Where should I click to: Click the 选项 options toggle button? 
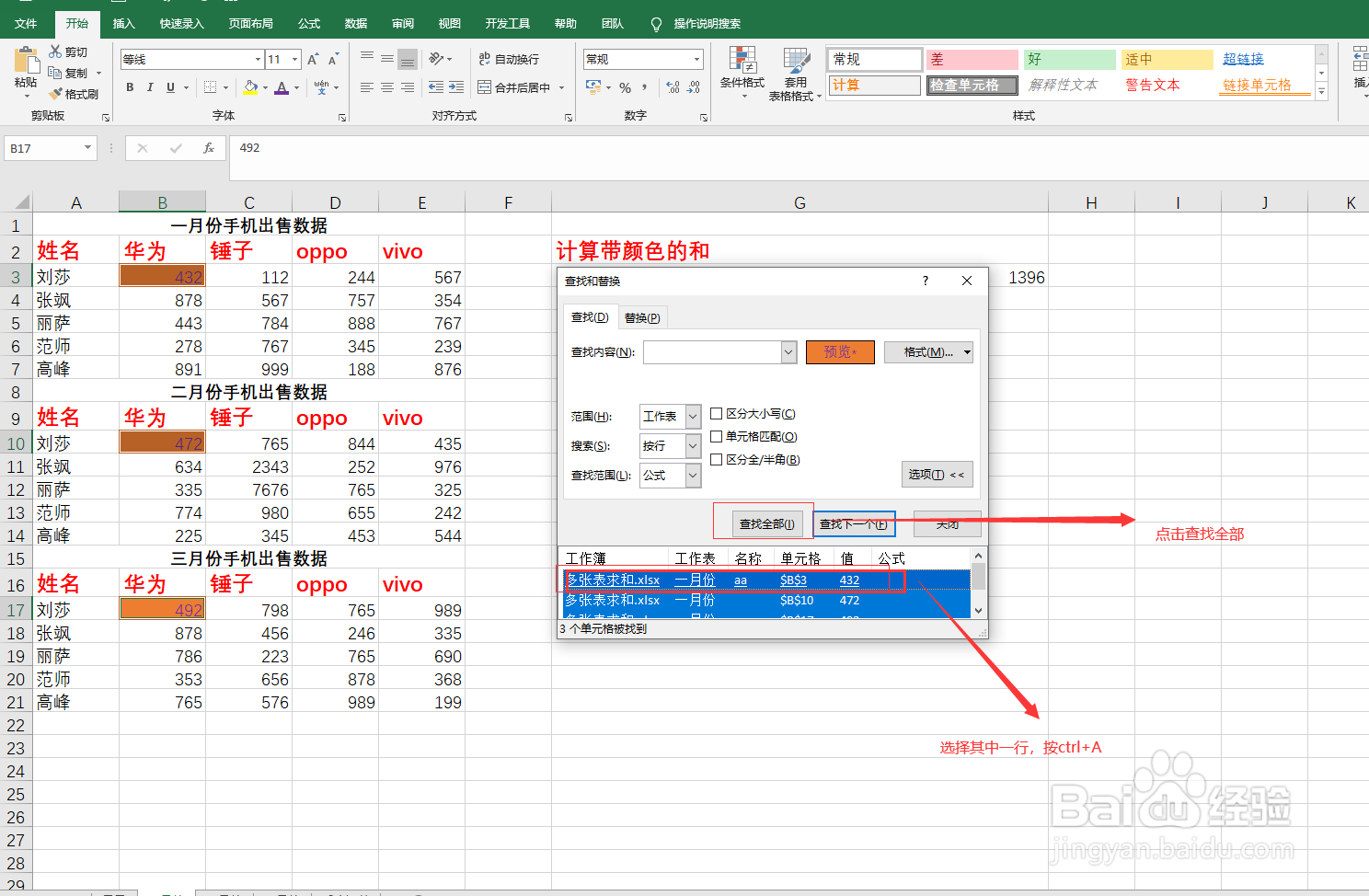[x=937, y=474]
